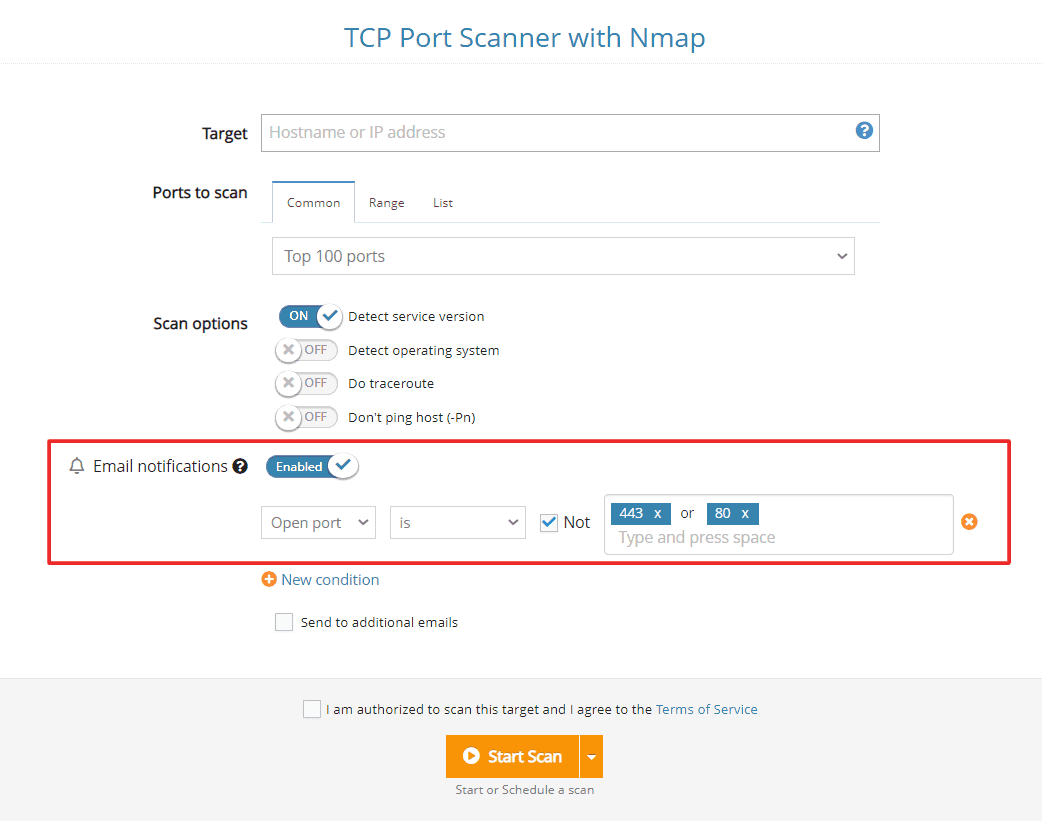1042x827 pixels.
Task: Click the help icon beside the Target field
Action: 863,130
